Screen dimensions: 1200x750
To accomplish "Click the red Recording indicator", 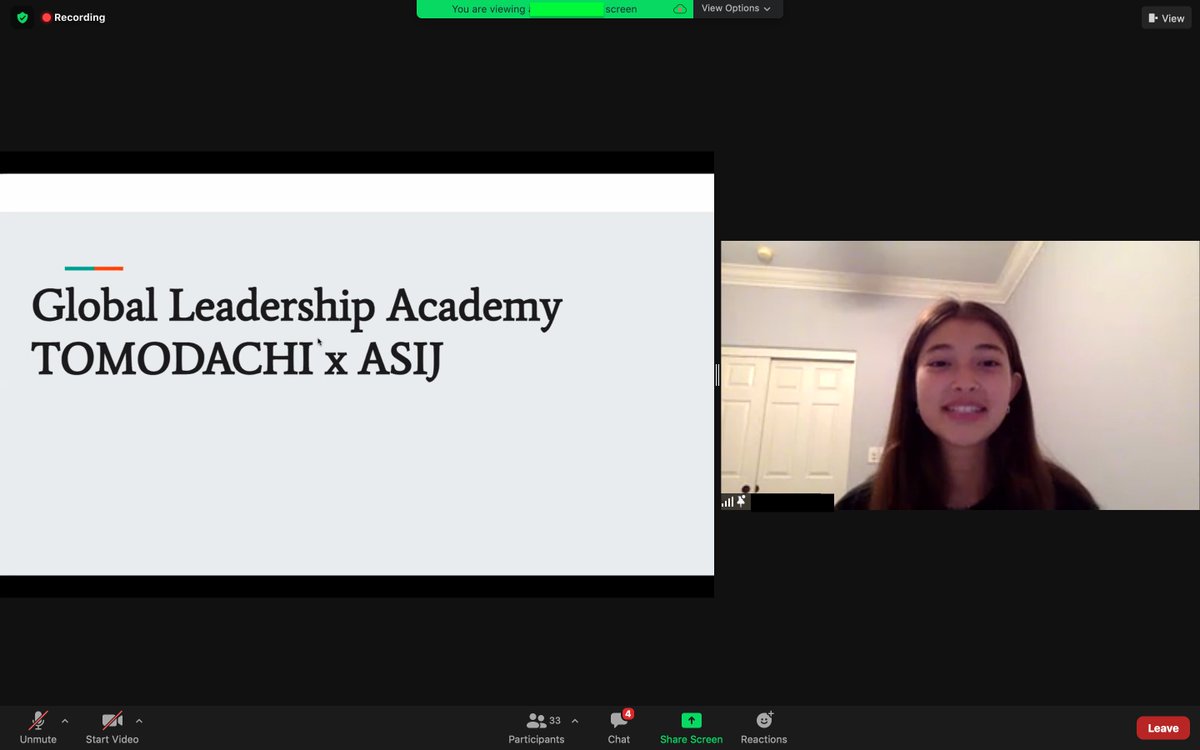I will [73, 18].
